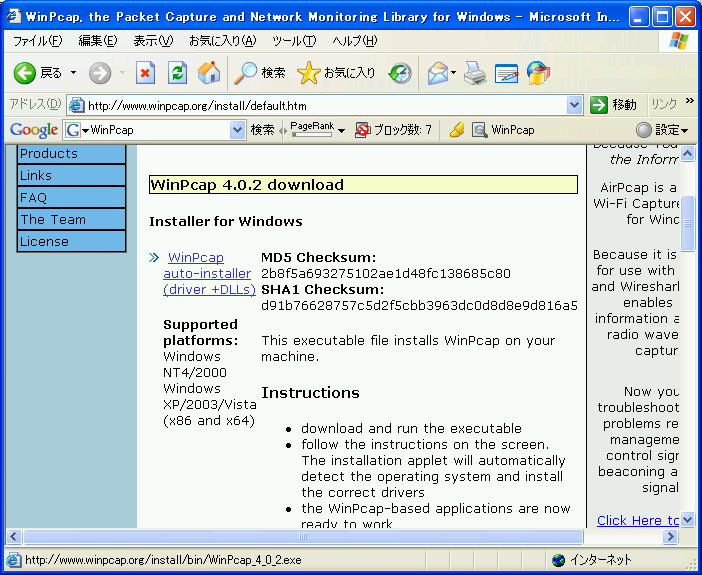Click the vertical scrollbar thumb
702x575 pixels.
point(687,223)
